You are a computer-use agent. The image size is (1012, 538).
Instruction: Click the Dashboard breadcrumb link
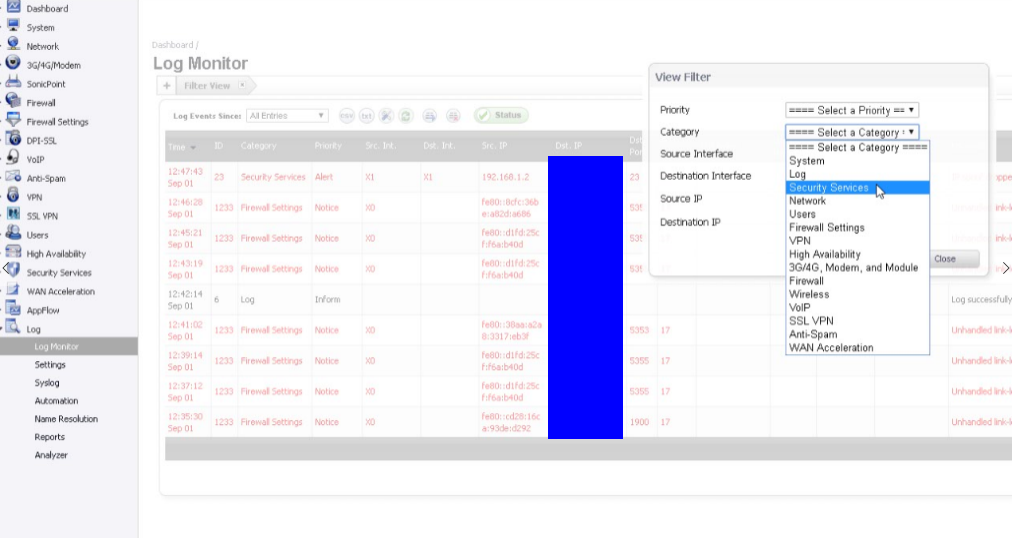tap(172, 45)
